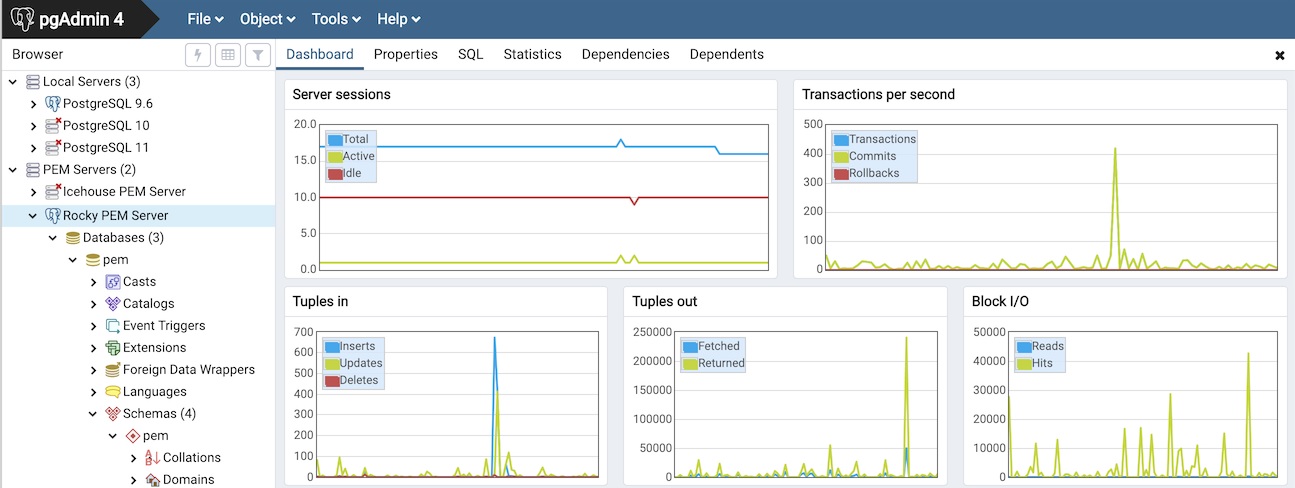Click the Query Tool lightning icon

point(198,55)
